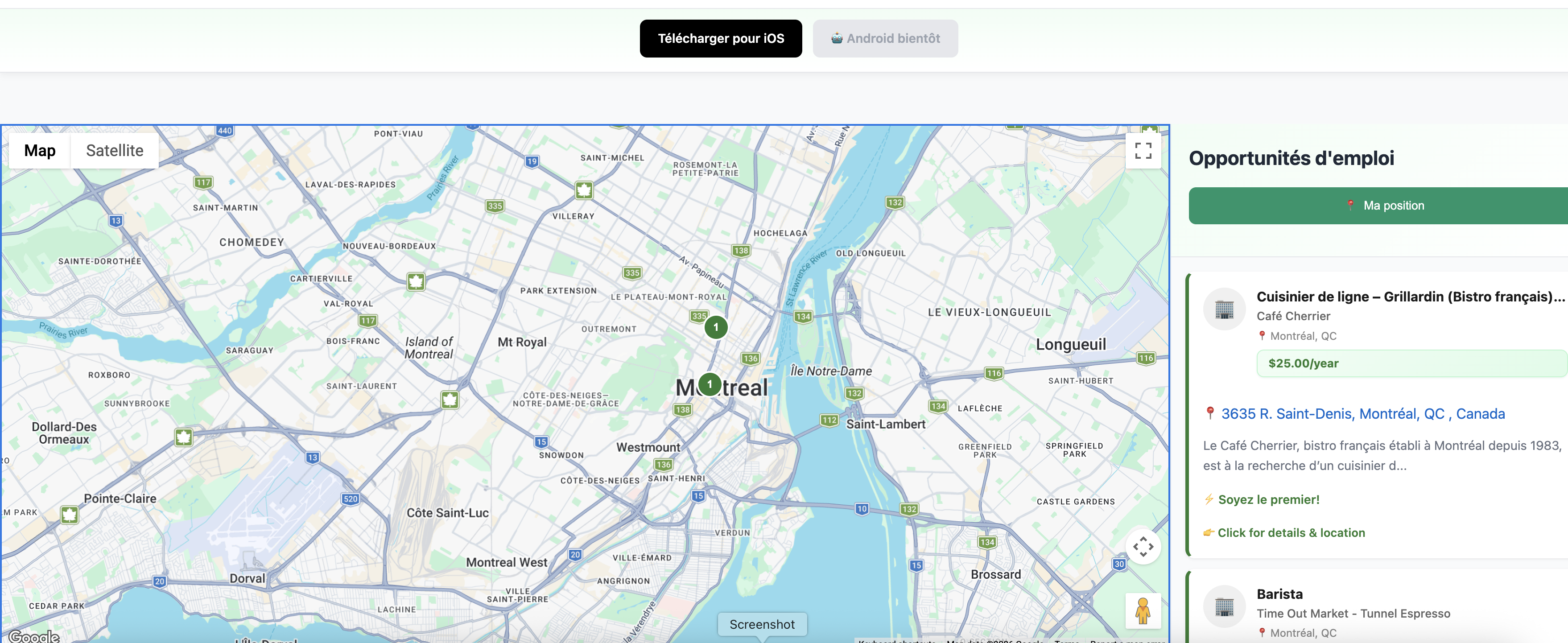Click the Android bientôt button
The height and width of the screenshot is (643, 1568).
coord(885,38)
